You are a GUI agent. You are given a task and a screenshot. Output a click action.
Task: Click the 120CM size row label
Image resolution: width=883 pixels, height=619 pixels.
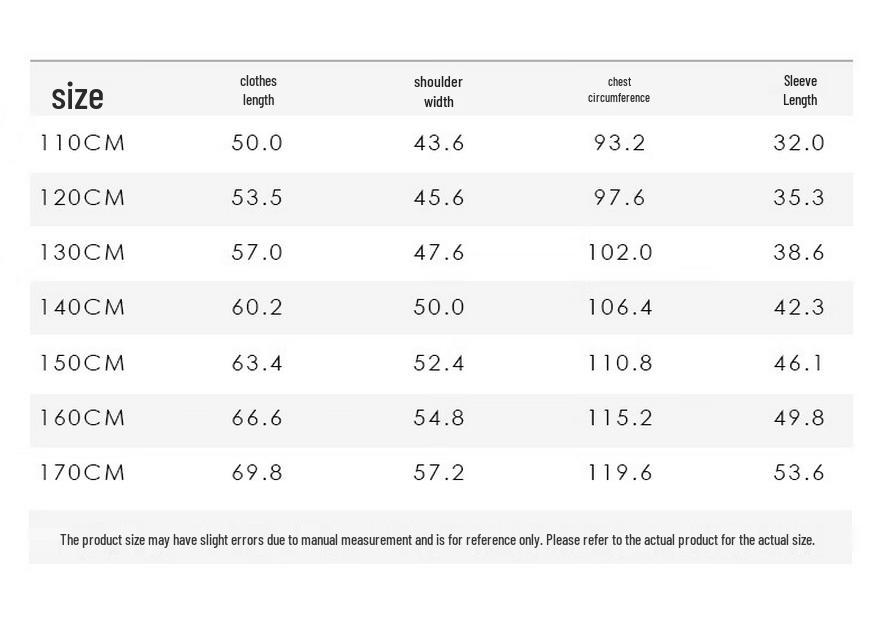tap(82, 198)
